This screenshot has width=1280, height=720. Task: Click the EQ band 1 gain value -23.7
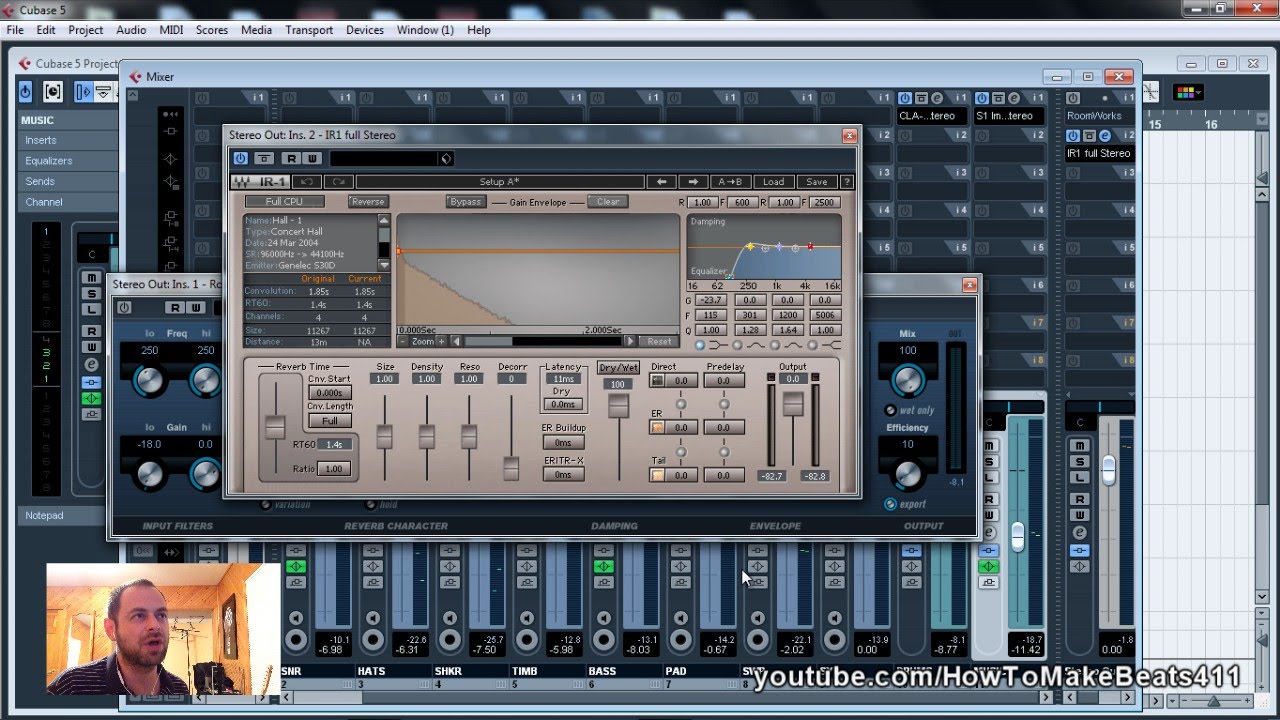tap(711, 300)
